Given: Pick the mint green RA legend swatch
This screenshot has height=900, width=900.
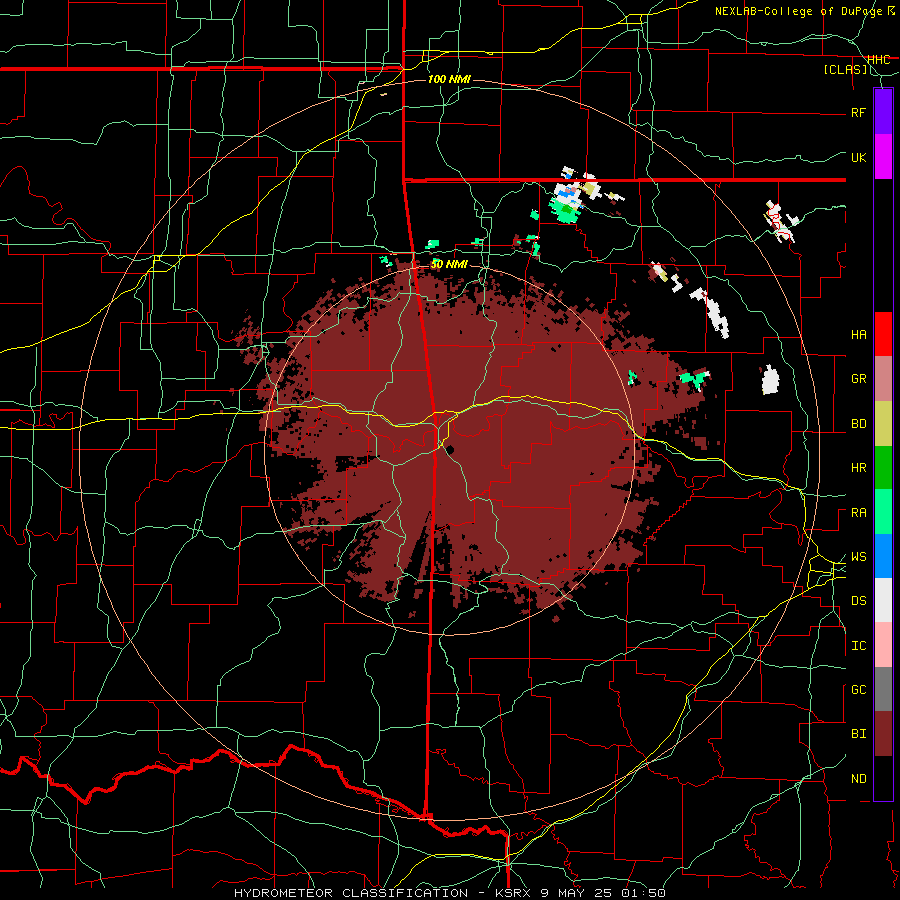Looking at the screenshot, I should point(883,512).
